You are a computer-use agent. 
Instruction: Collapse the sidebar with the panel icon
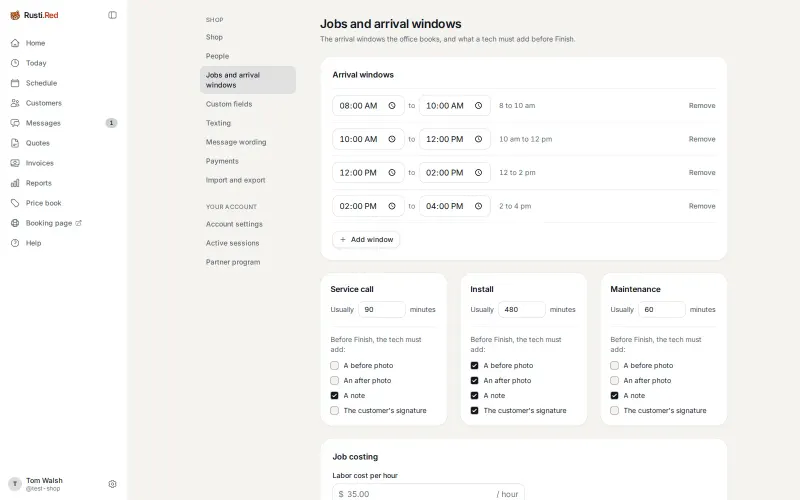[112, 15]
